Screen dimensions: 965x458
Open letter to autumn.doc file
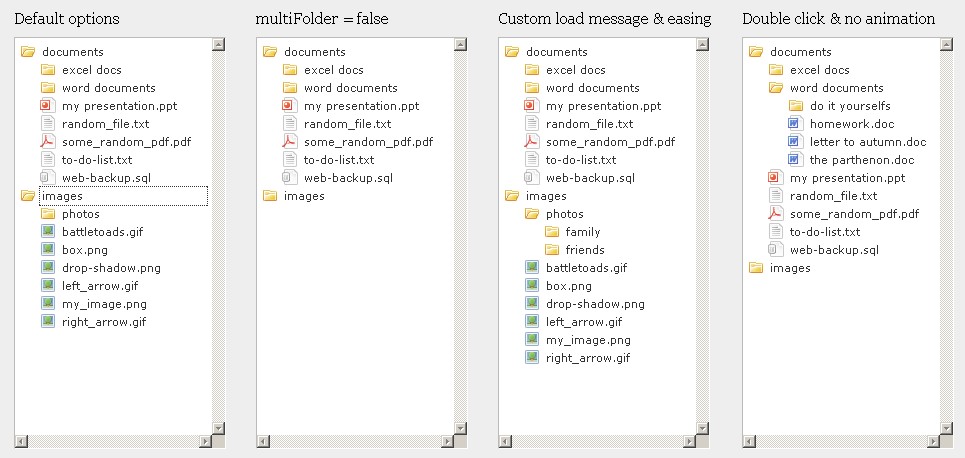tap(868, 142)
